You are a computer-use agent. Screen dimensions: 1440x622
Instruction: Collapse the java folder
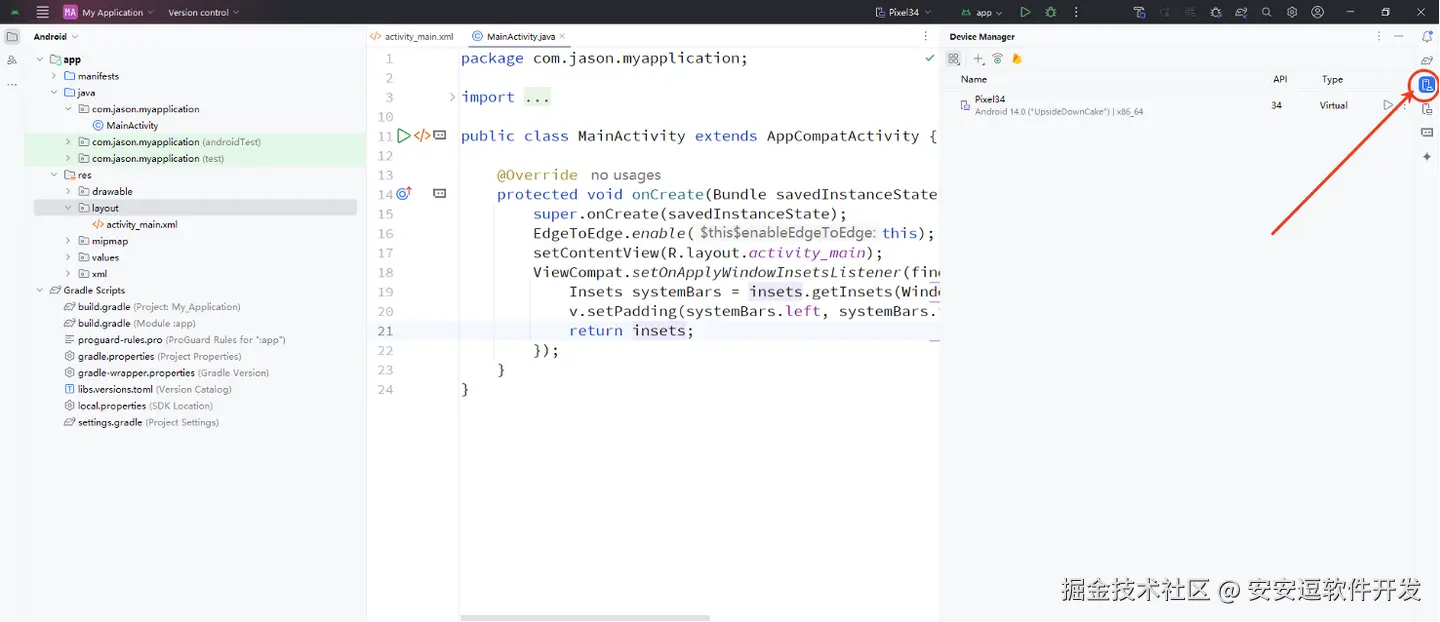[54, 93]
